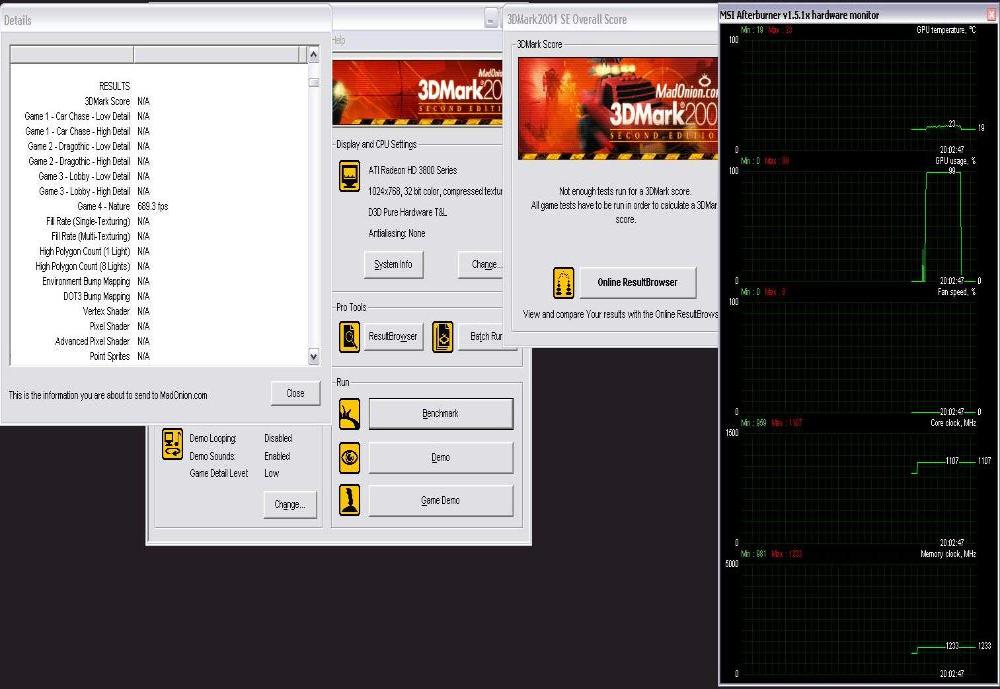This screenshot has width=1000, height=689.
Task: Click the 3DMark banner in main window
Action: (417, 94)
